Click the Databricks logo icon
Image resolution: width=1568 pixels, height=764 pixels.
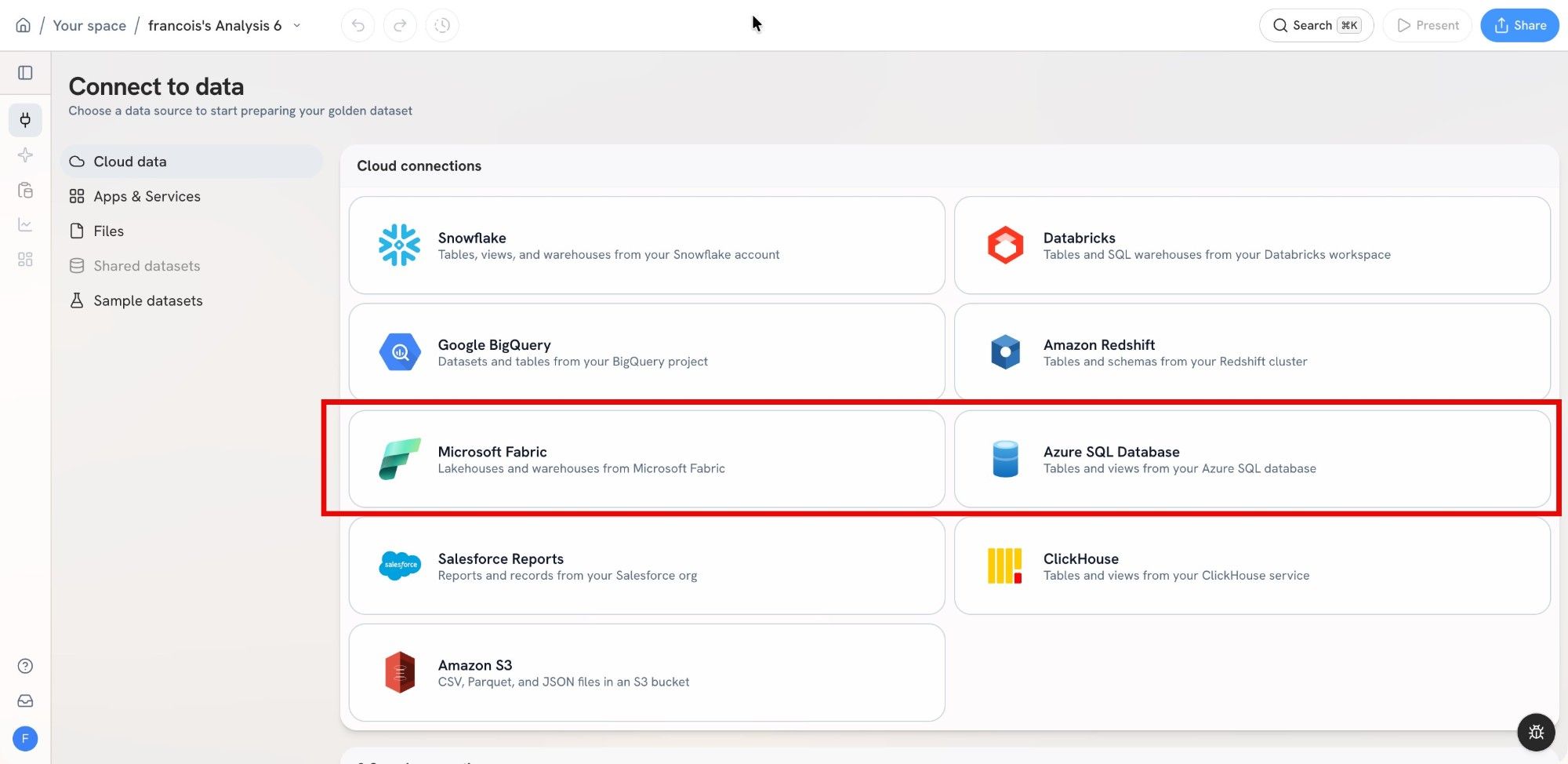pos(1005,246)
